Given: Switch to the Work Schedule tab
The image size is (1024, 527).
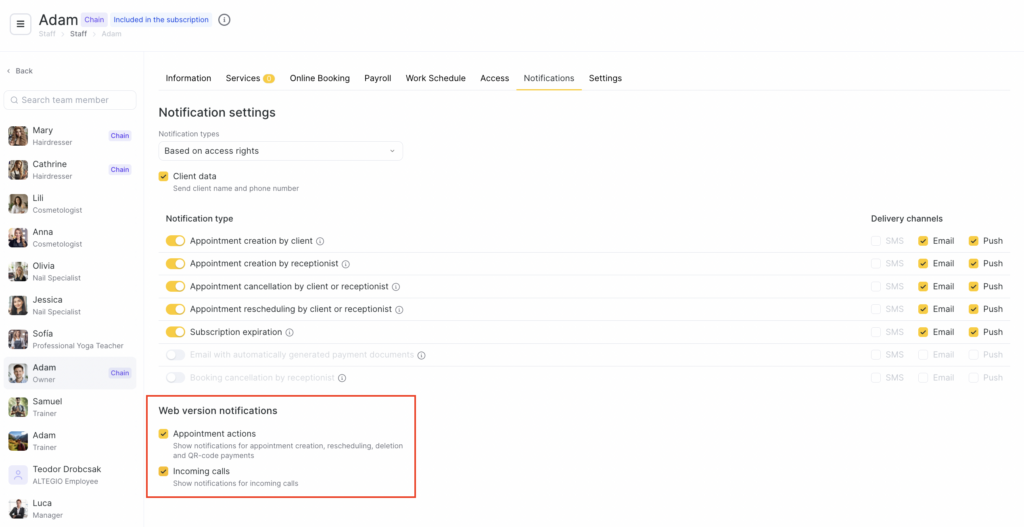Looking at the screenshot, I should [435, 78].
